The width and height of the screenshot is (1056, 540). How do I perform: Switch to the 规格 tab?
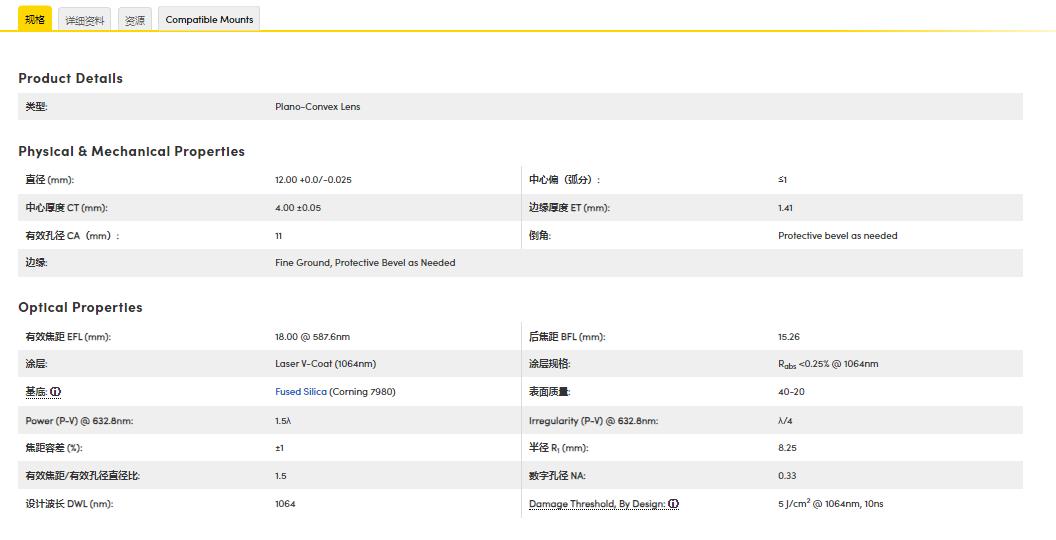click(x=35, y=19)
